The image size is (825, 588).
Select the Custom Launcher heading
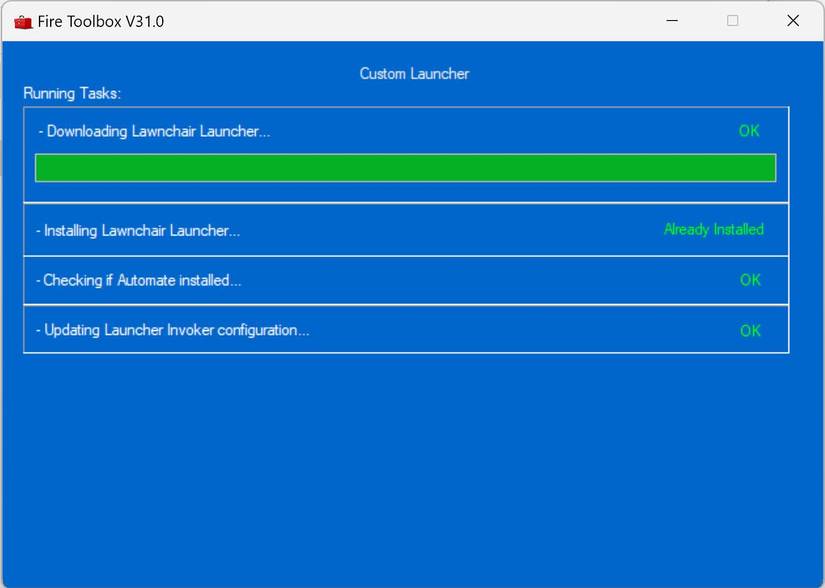[414, 74]
